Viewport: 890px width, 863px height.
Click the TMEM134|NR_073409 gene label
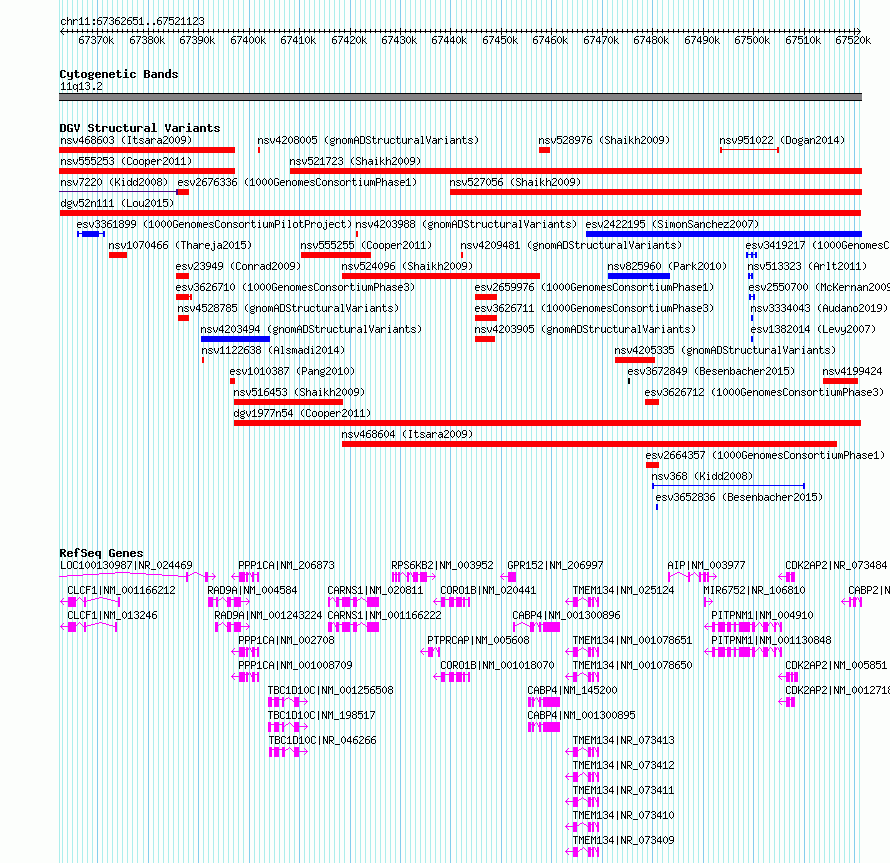pyautogui.click(x=623, y=840)
